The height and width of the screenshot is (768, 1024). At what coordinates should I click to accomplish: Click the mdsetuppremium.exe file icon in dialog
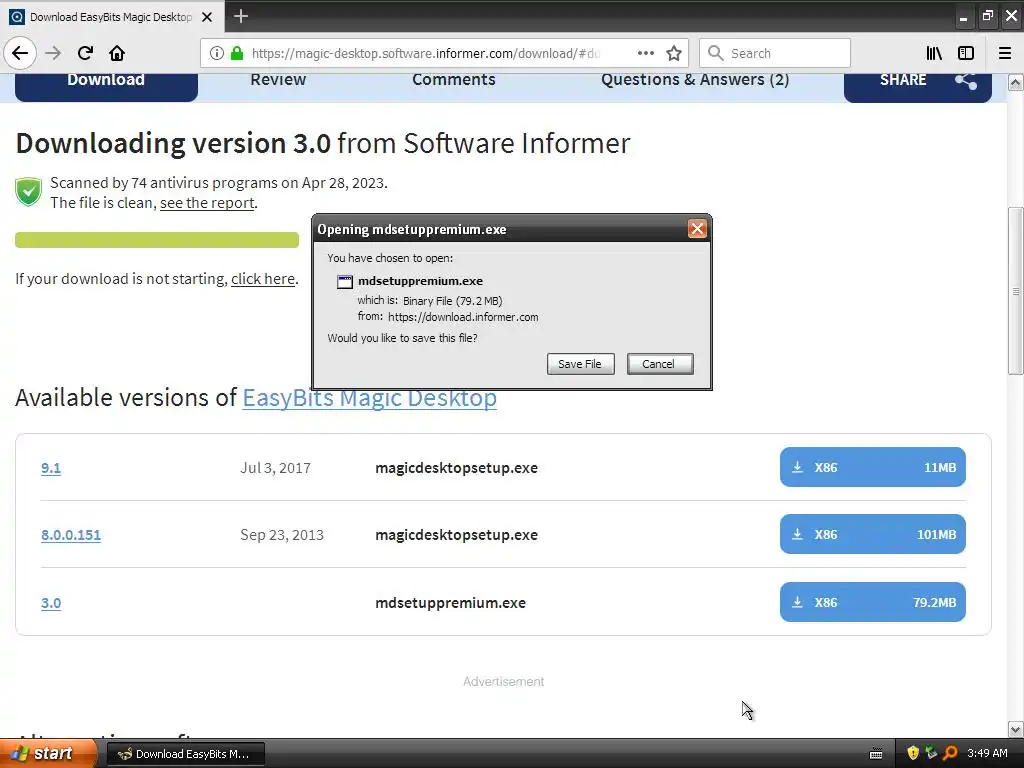(345, 281)
